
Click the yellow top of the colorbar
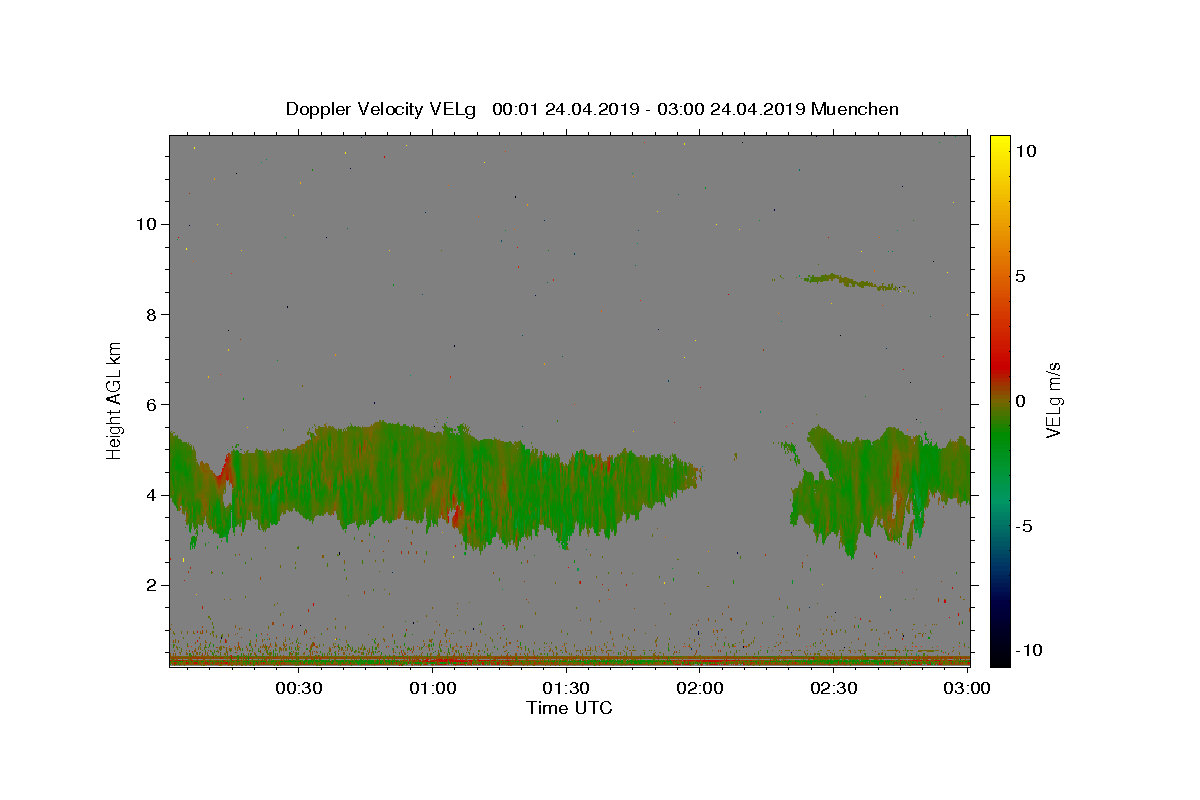click(1000, 146)
